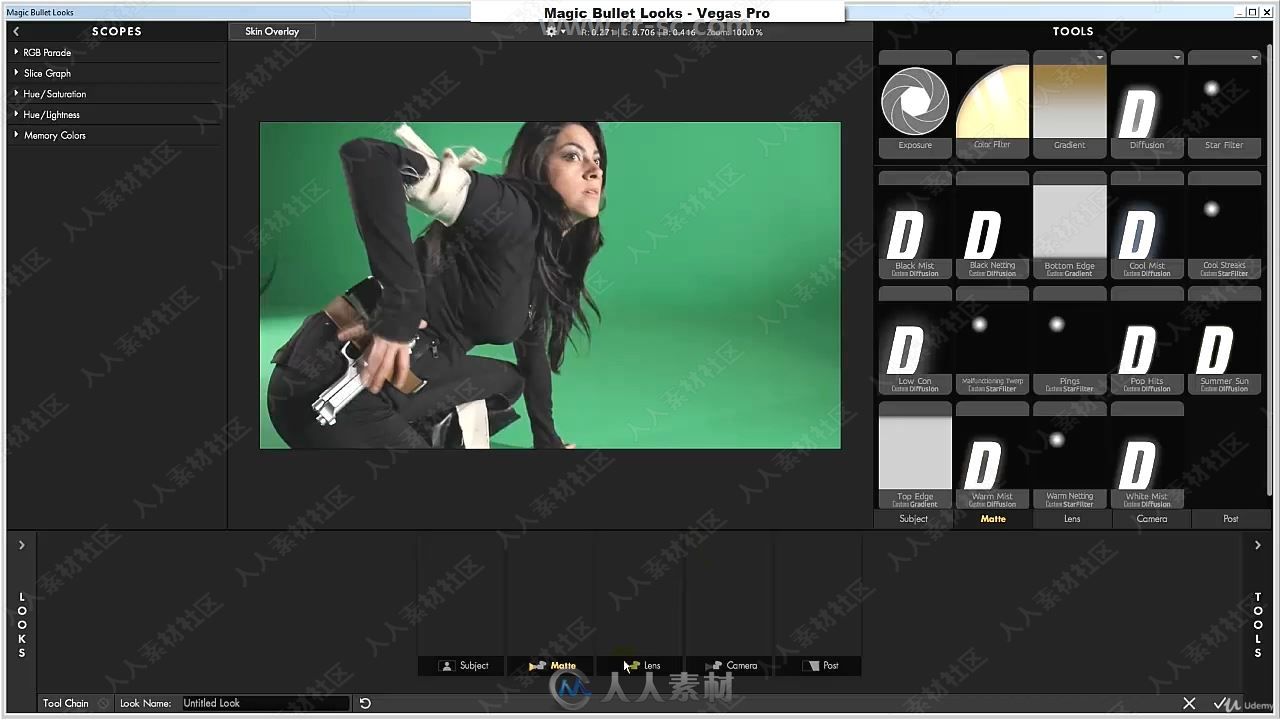This screenshot has height=720, width=1280.
Task: Expand the Tools drawer chevron
Action: pos(1258,545)
